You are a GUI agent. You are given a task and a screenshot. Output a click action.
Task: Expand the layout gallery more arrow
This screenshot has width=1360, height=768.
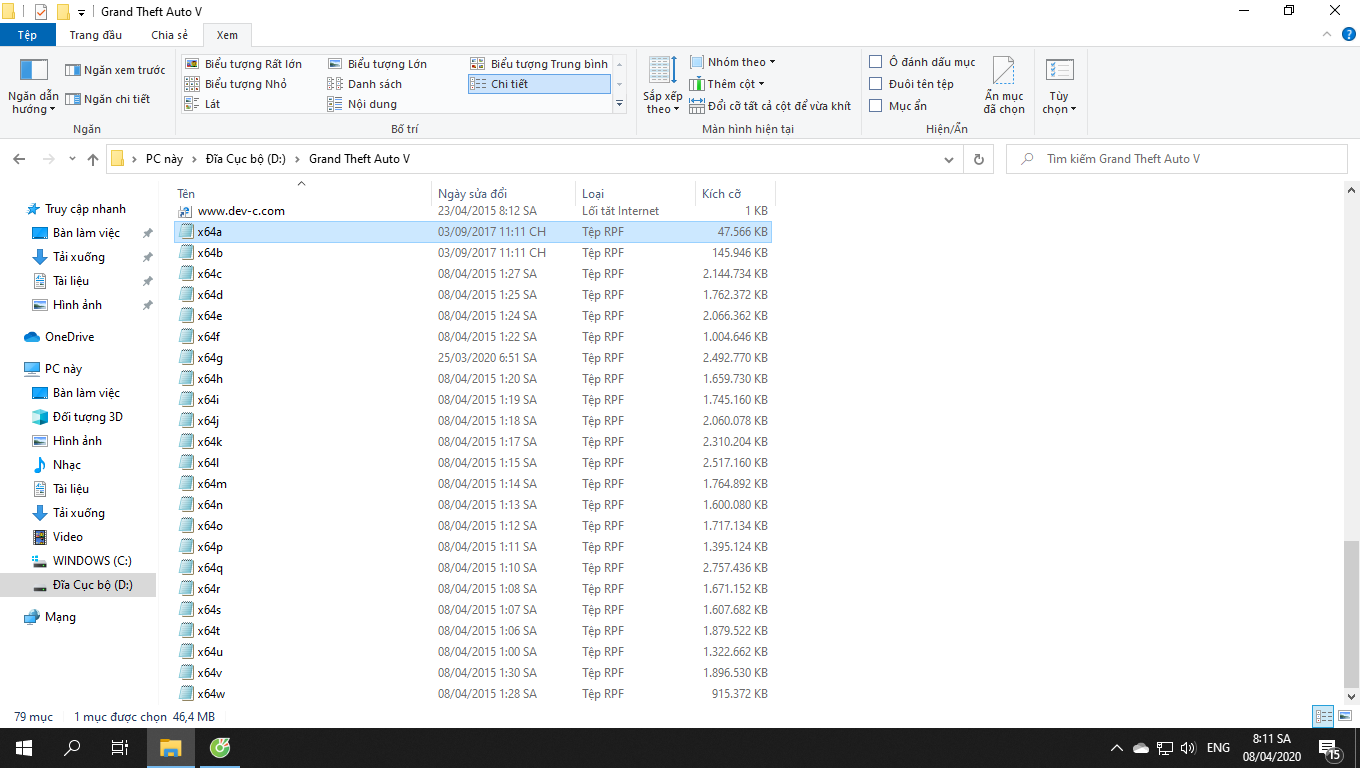tap(620, 103)
